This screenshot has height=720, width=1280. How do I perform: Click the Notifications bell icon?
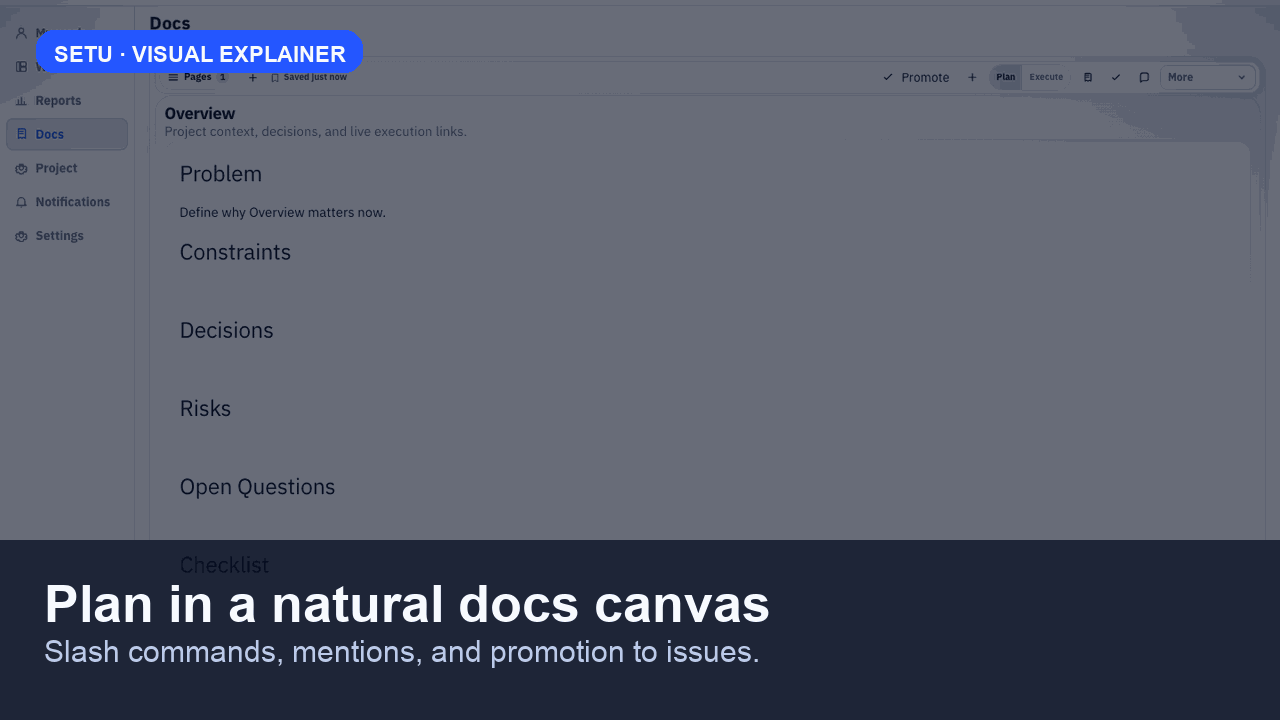point(22,202)
